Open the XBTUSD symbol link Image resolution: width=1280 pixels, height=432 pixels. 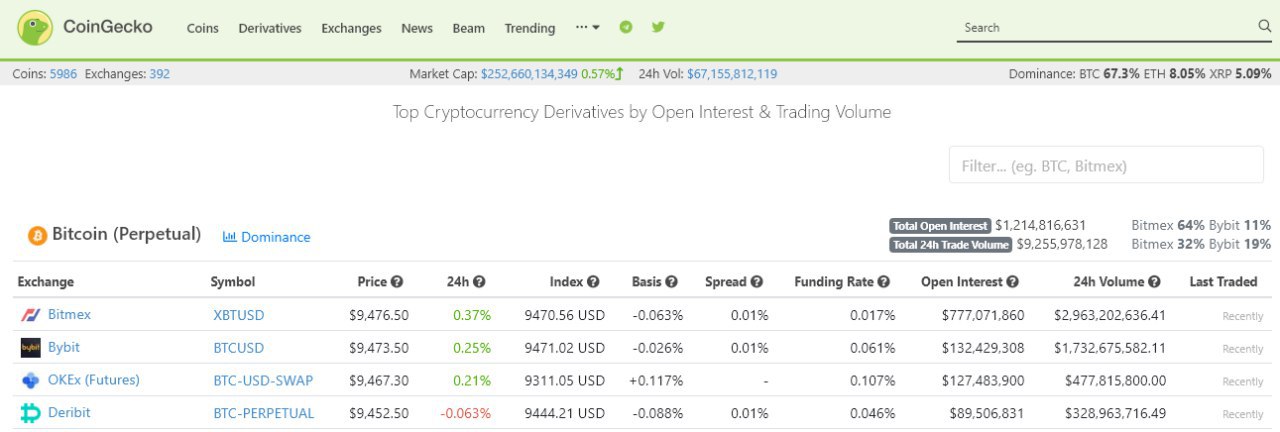[239, 315]
